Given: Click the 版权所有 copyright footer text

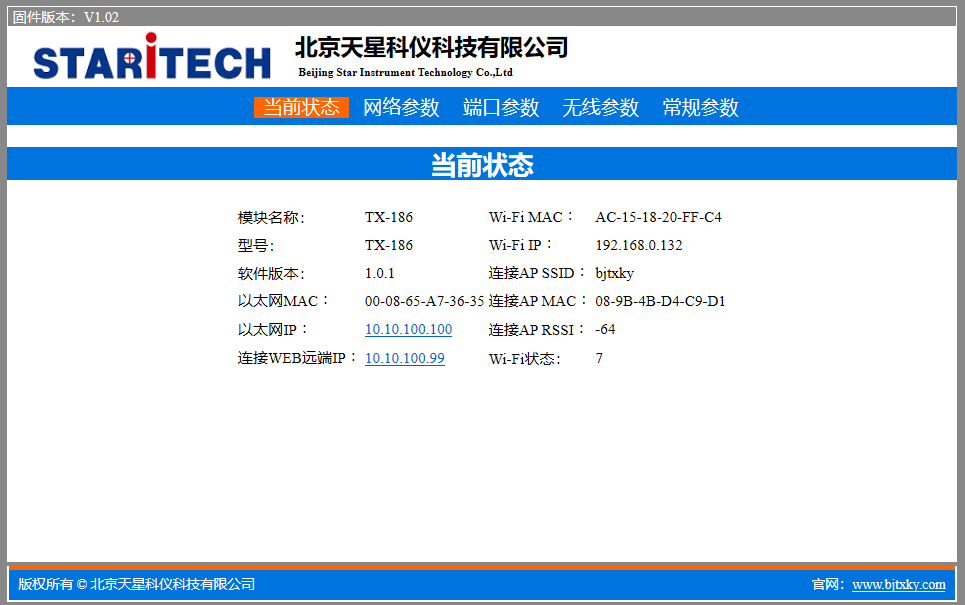Looking at the screenshot, I should coord(137,584).
